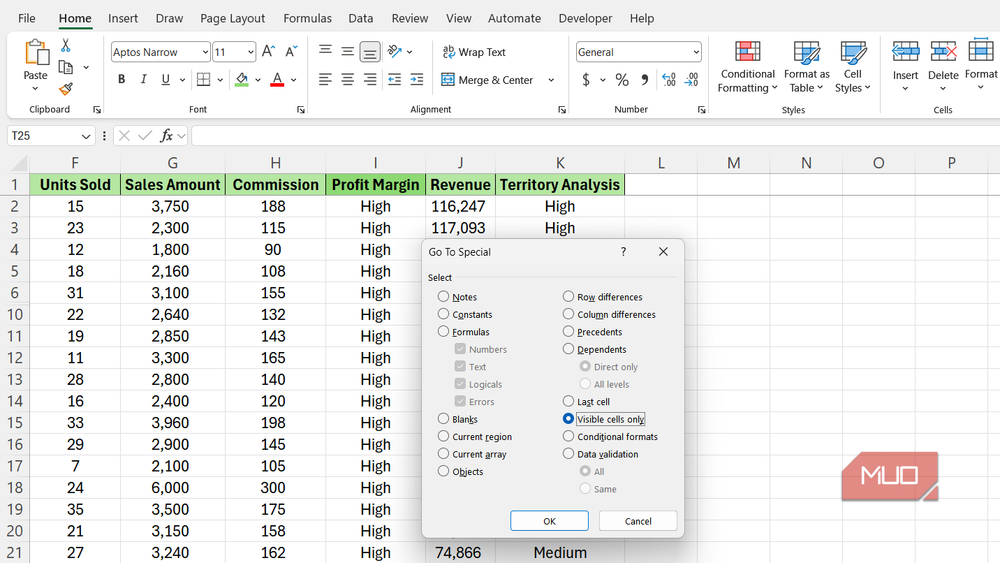This screenshot has width=1000, height=563.
Task: Click the Copy icon
Action: pos(65,67)
